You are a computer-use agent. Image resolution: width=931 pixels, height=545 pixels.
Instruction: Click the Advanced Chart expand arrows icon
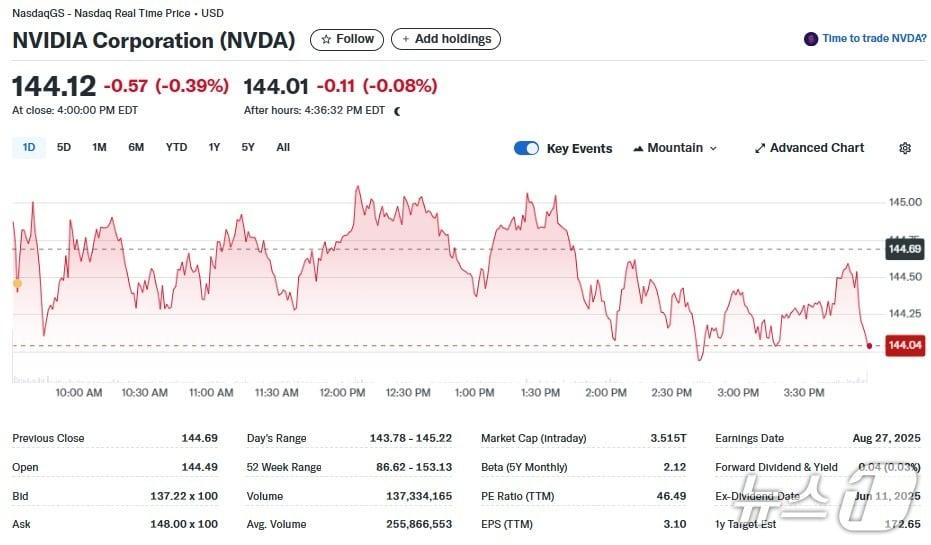760,148
